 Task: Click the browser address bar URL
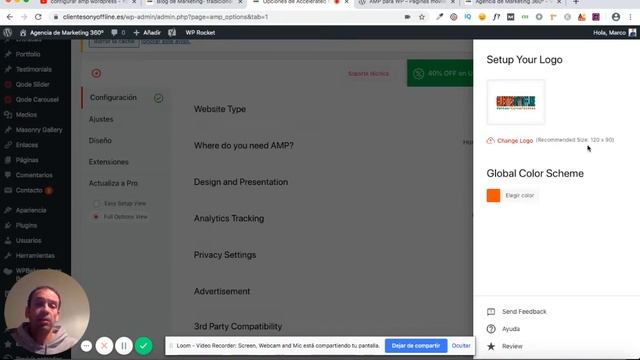[165, 17]
